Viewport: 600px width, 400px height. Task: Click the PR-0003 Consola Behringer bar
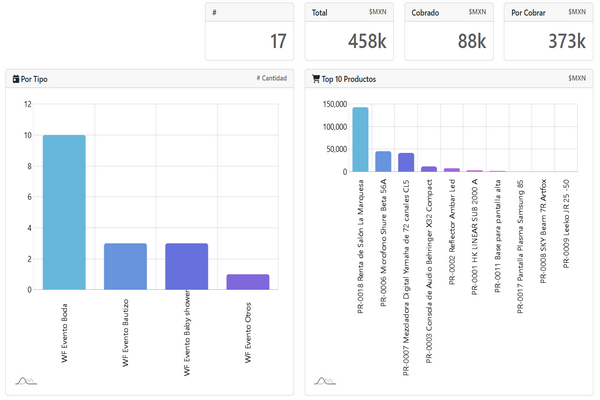pyautogui.click(x=429, y=170)
